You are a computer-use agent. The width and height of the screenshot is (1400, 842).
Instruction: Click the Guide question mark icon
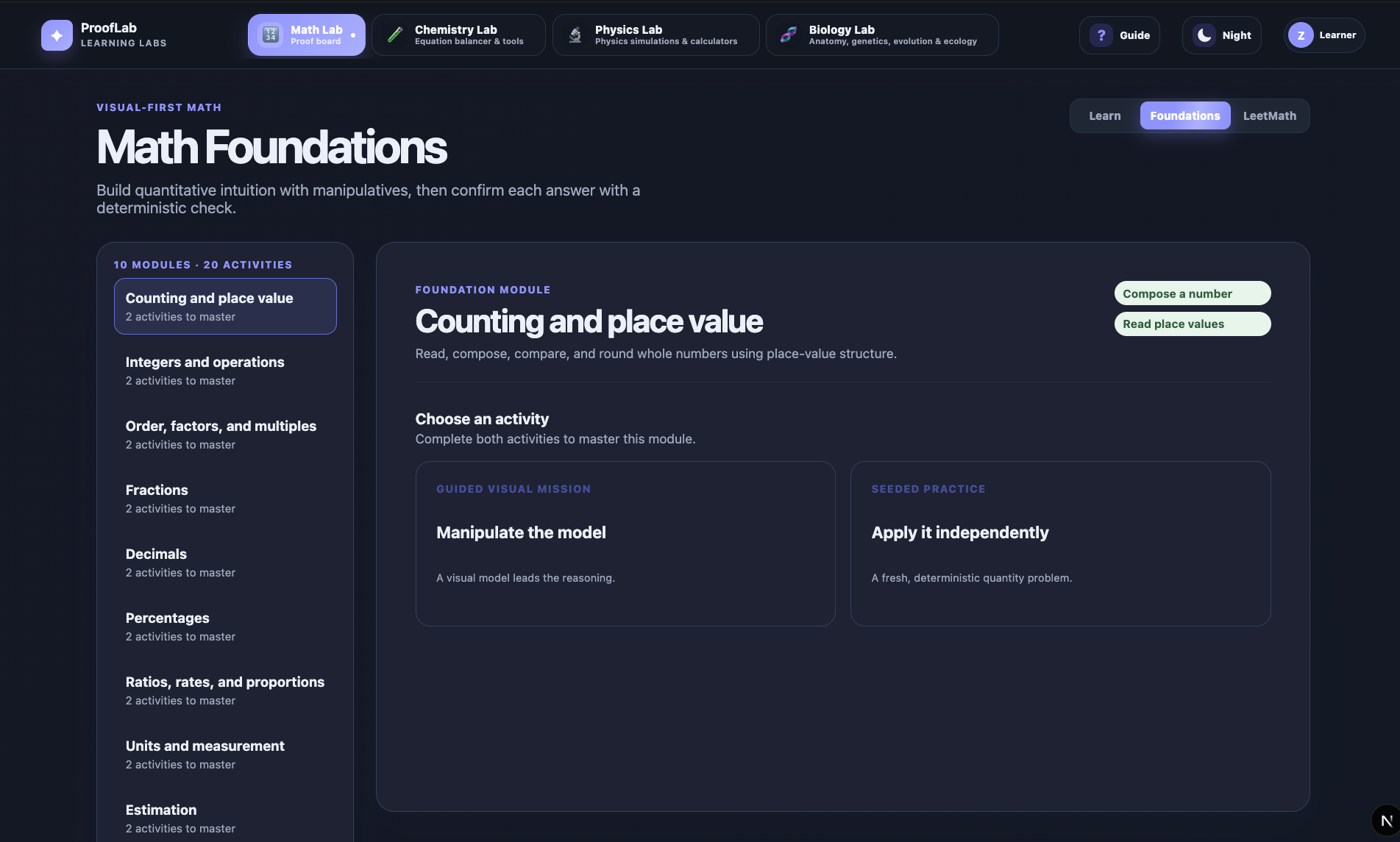(x=1101, y=35)
